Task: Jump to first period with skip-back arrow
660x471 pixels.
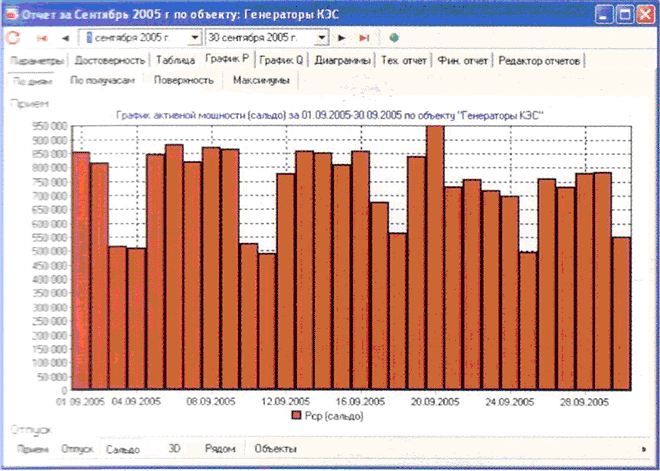Action: click(x=43, y=38)
